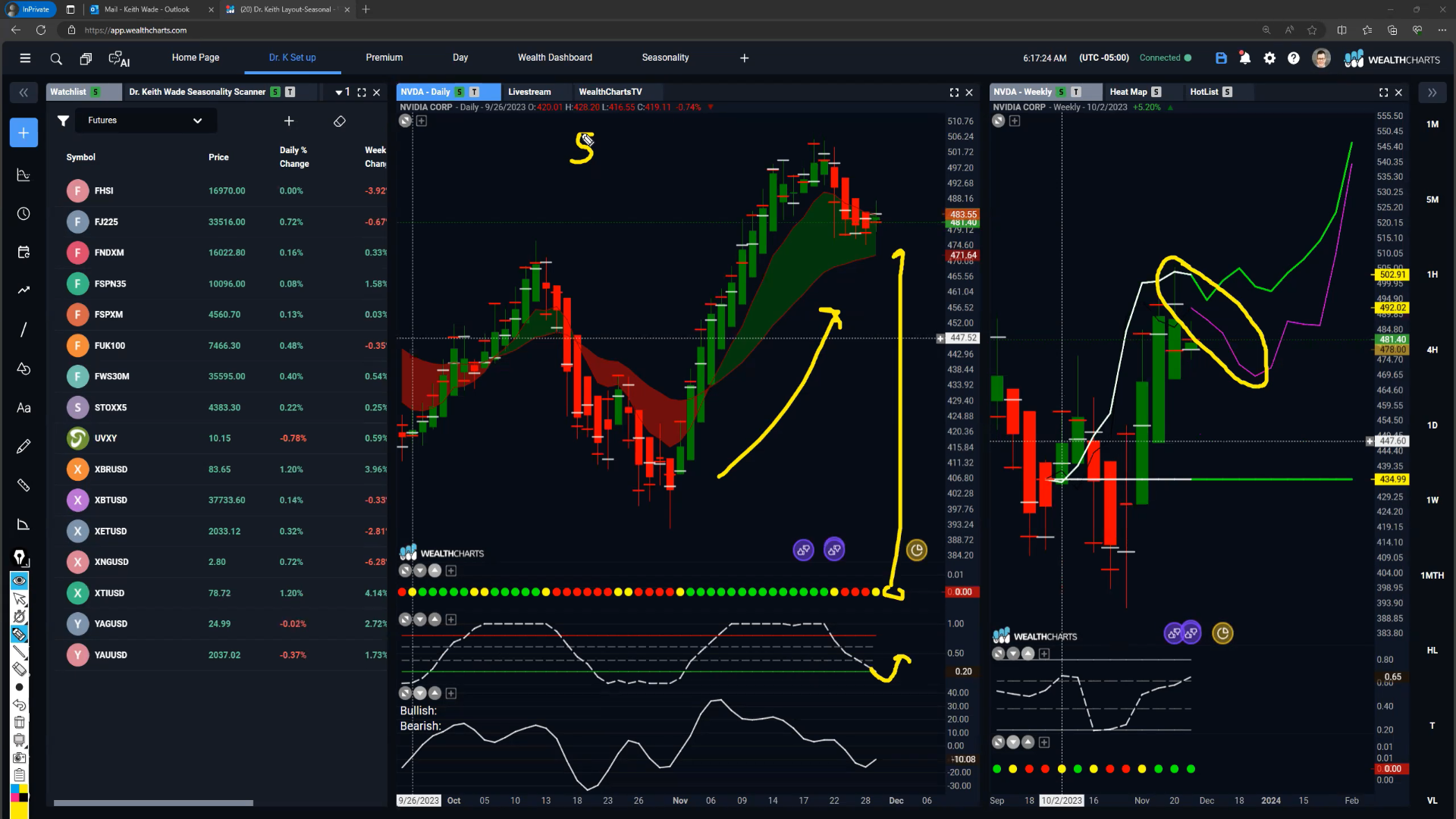Collapse left panel with double chevron
Screen dimensions: 1456x819
24,93
